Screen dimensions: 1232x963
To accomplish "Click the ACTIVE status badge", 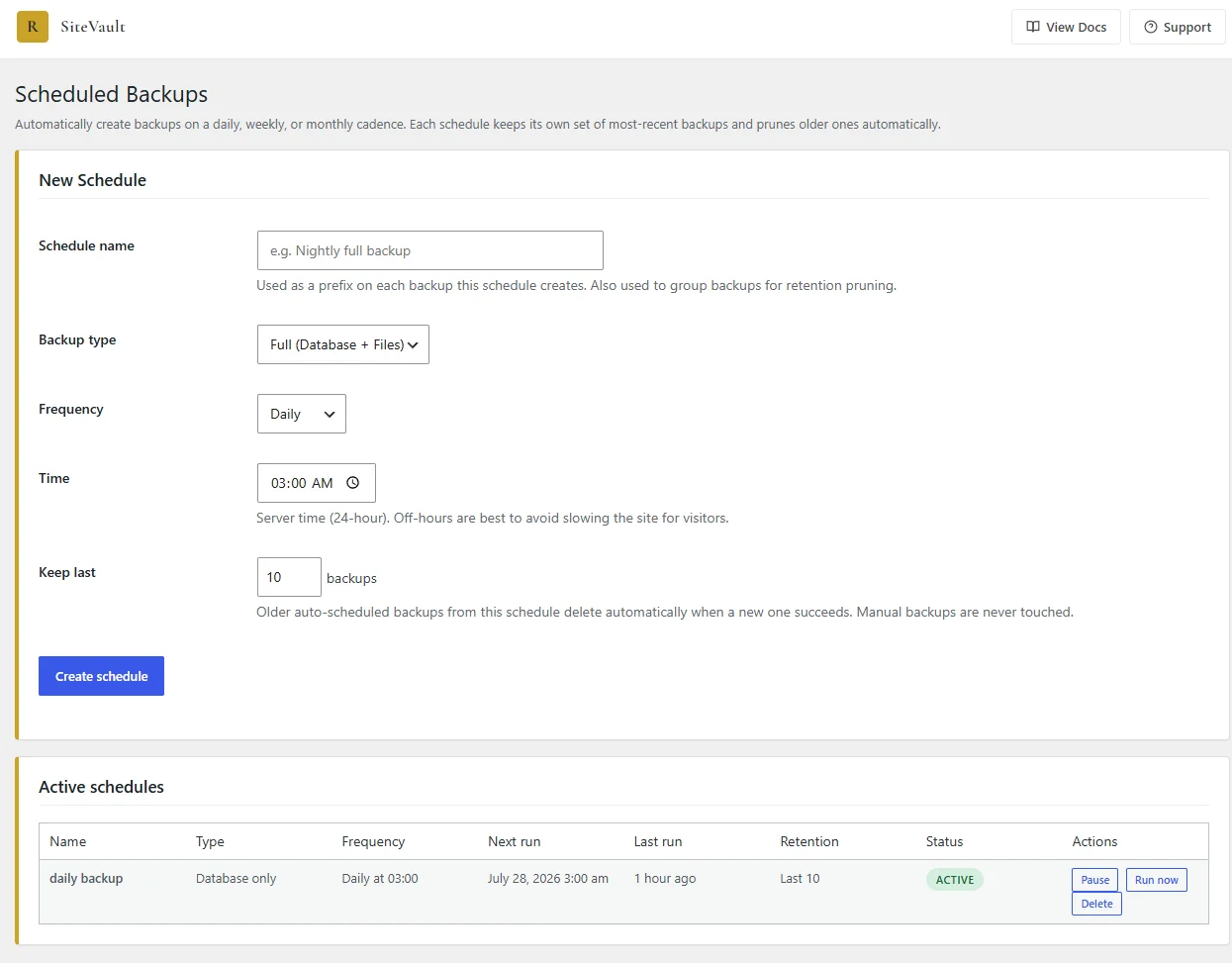I will click(x=954, y=880).
